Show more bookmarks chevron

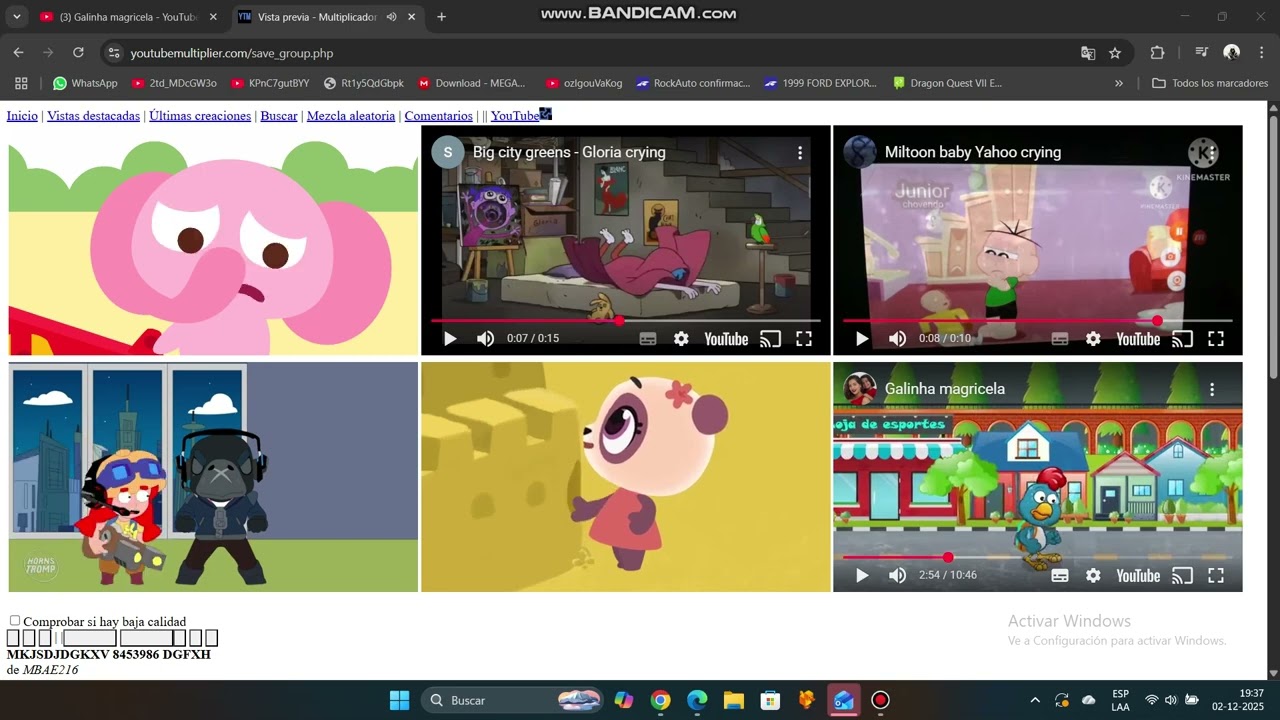tap(1119, 83)
